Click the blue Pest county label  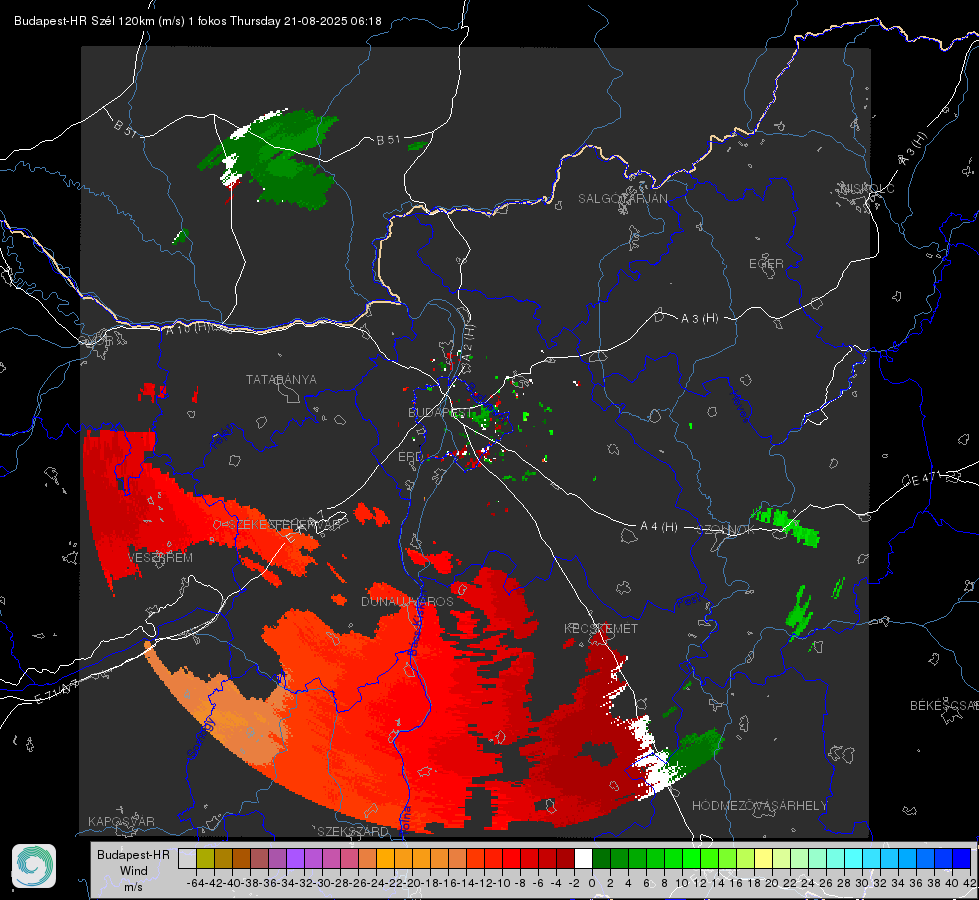click(689, 601)
